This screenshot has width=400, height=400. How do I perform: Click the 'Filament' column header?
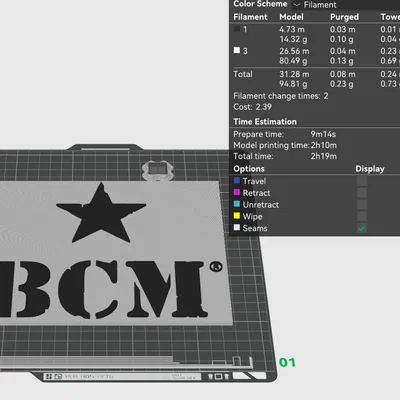click(x=250, y=17)
